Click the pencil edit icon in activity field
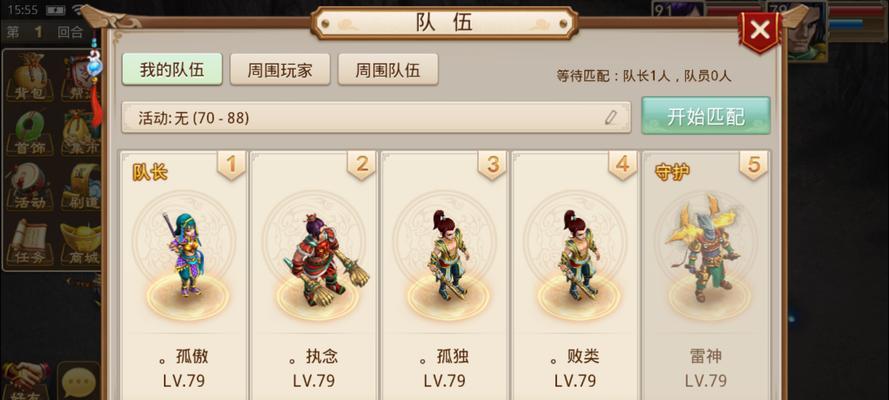The height and width of the screenshot is (400, 889). coord(611,118)
